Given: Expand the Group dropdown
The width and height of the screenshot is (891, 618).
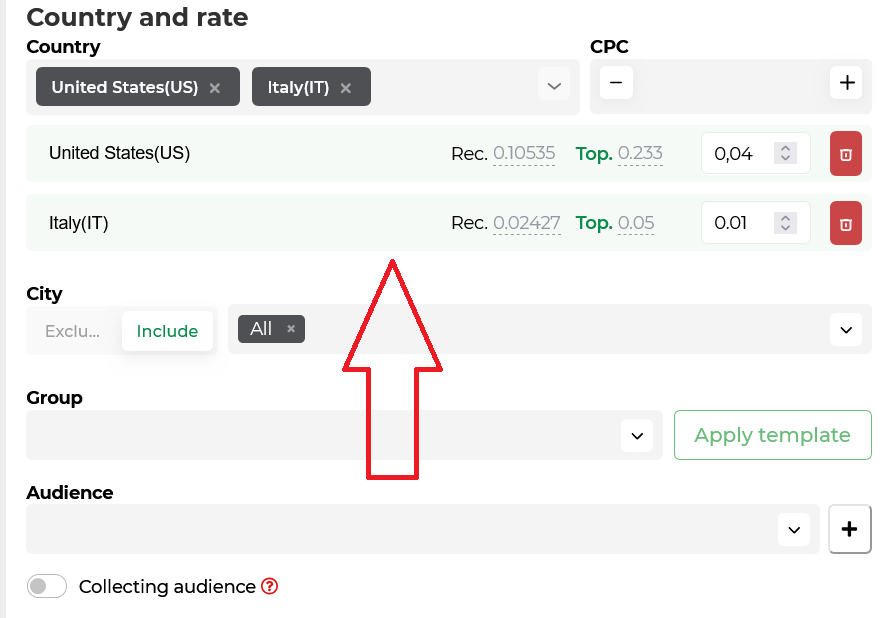Looking at the screenshot, I should [x=637, y=436].
